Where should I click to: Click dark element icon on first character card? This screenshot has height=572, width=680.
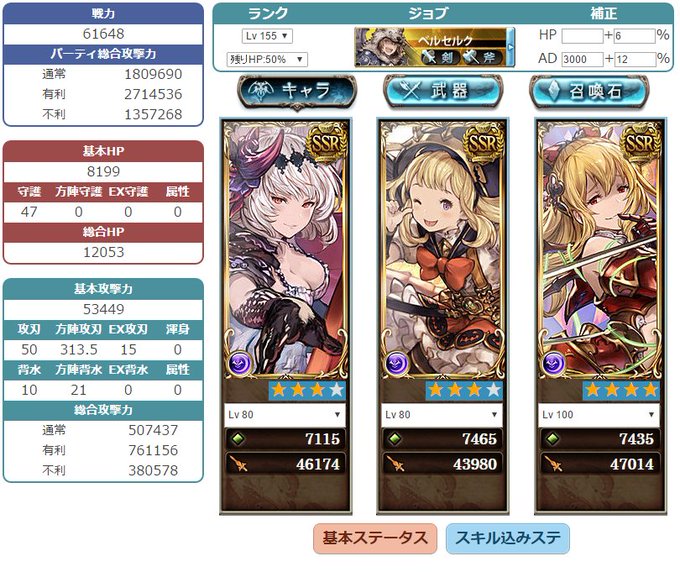coord(240,364)
